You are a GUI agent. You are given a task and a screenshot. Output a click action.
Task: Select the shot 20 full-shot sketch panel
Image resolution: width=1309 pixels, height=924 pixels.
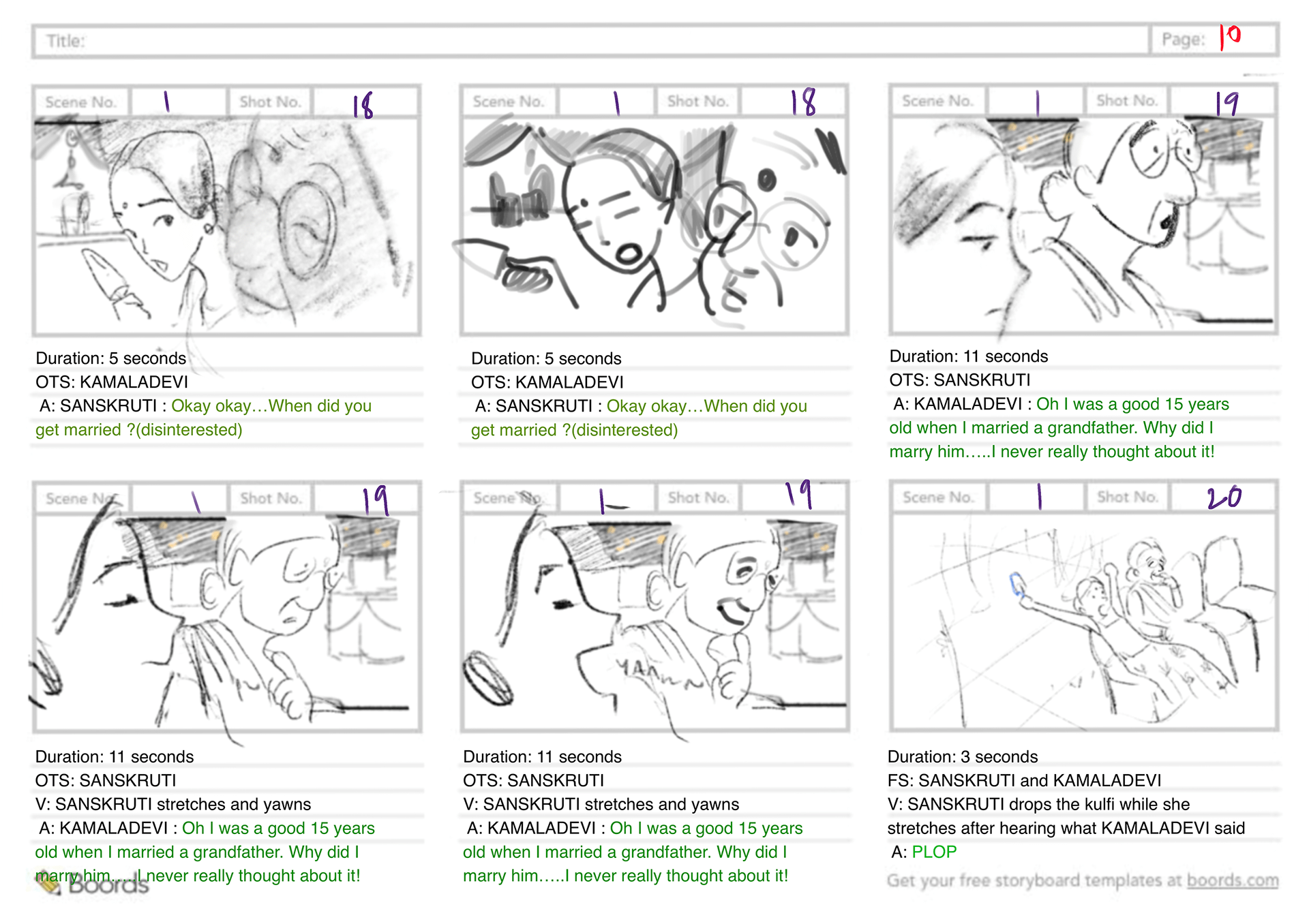(x=1083, y=621)
